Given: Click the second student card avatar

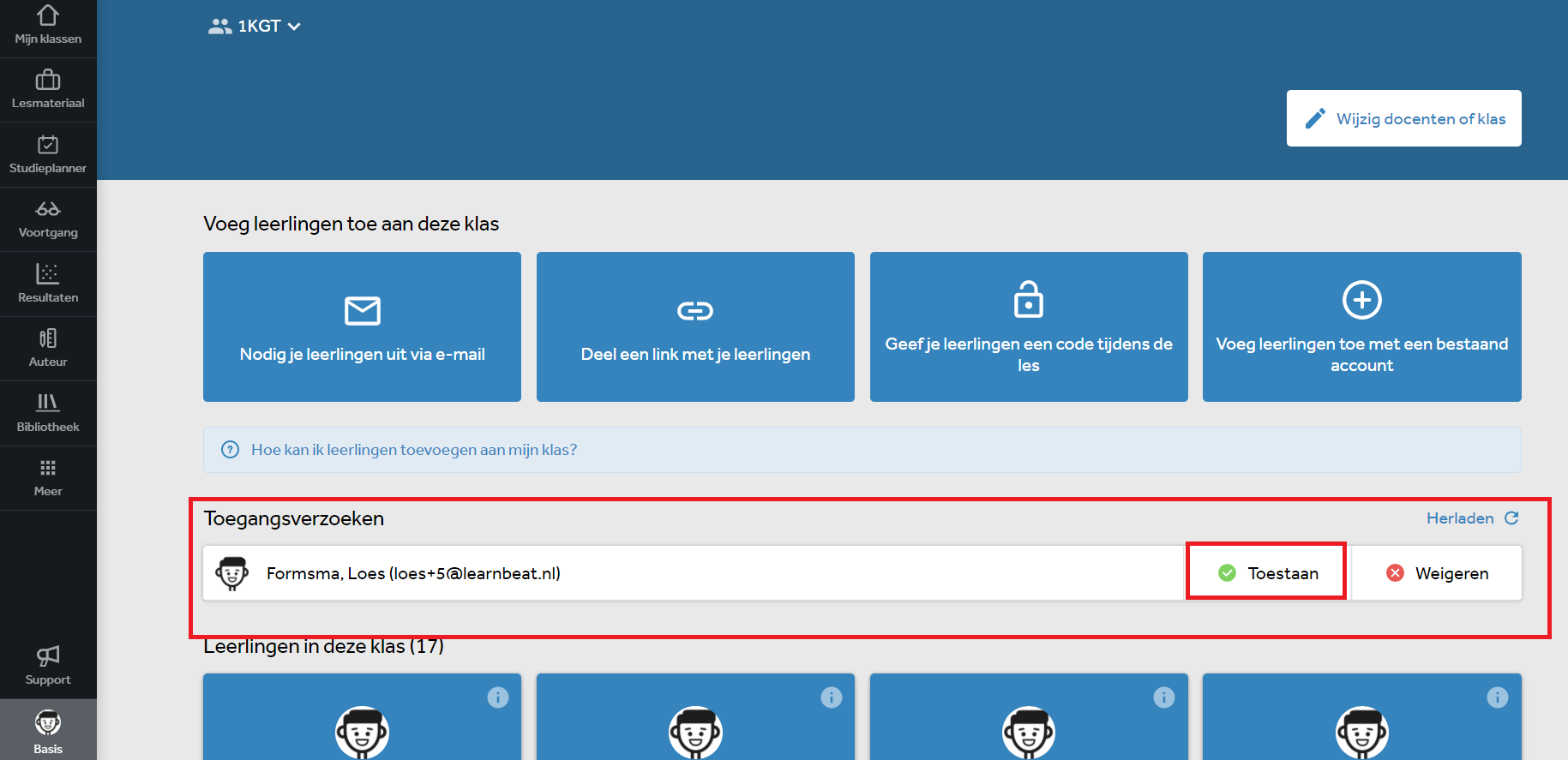Looking at the screenshot, I should 695,733.
